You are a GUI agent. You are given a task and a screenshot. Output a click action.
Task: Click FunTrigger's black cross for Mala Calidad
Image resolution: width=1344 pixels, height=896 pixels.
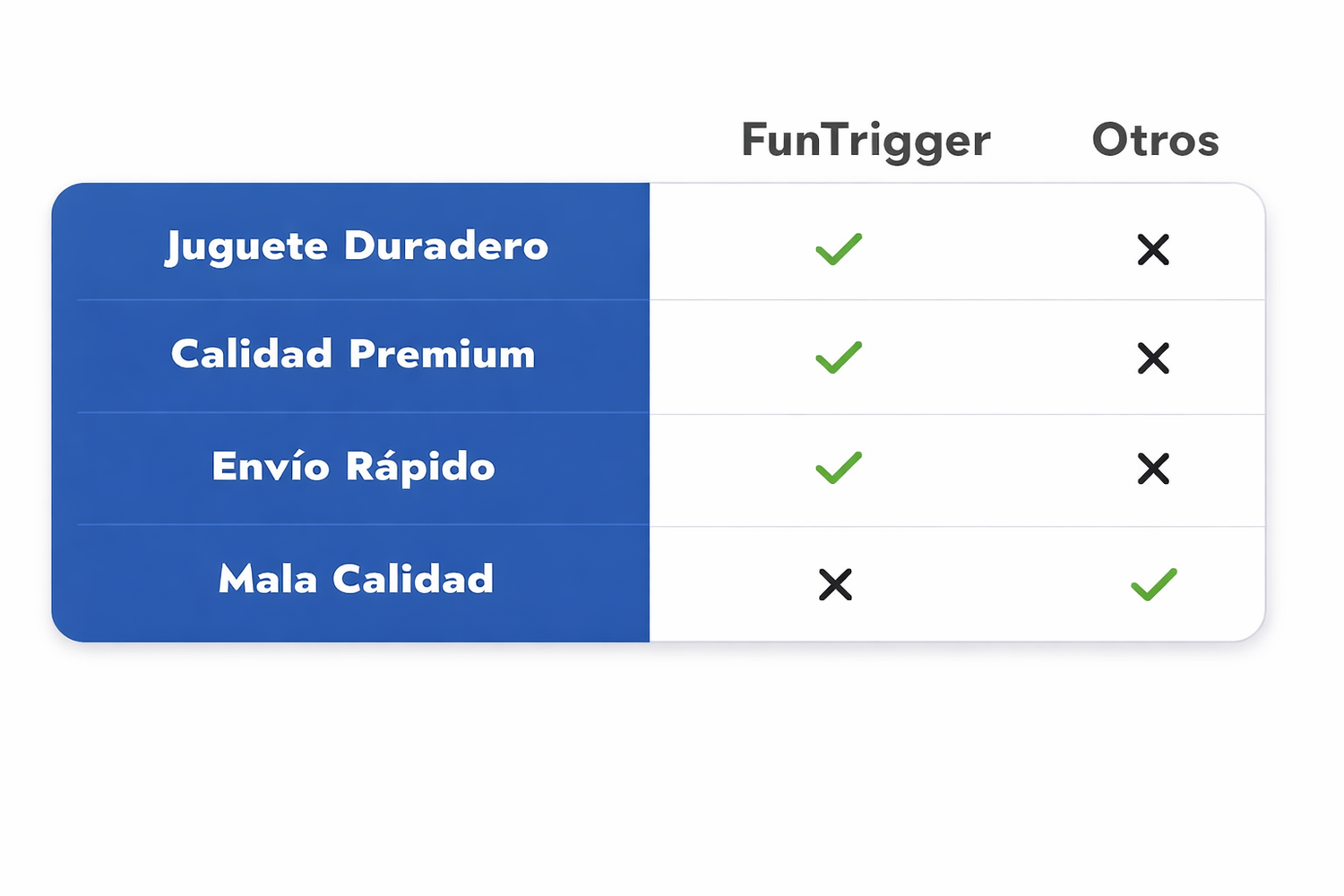(835, 585)
